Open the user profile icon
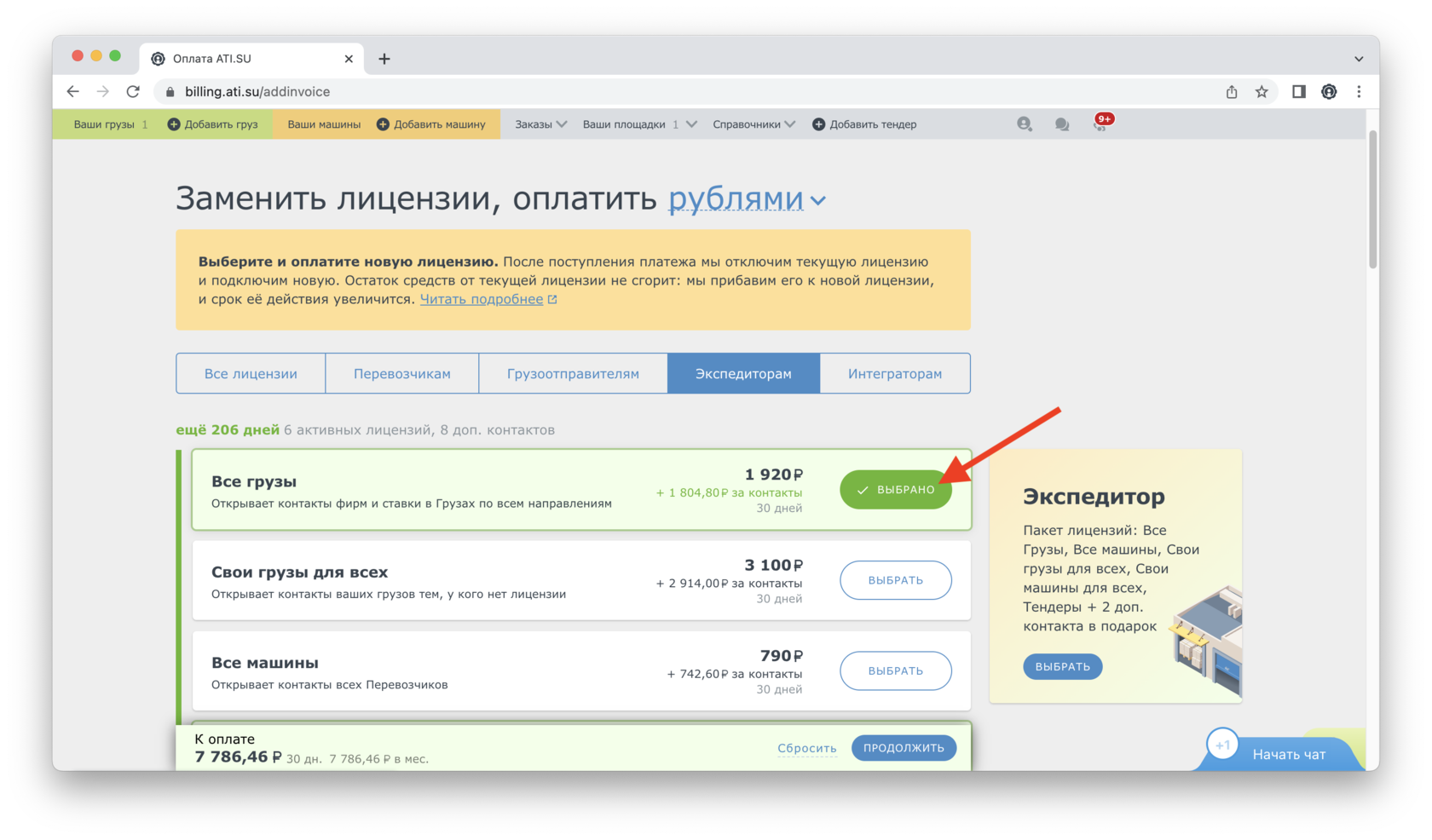 (x=1025, y=124)
